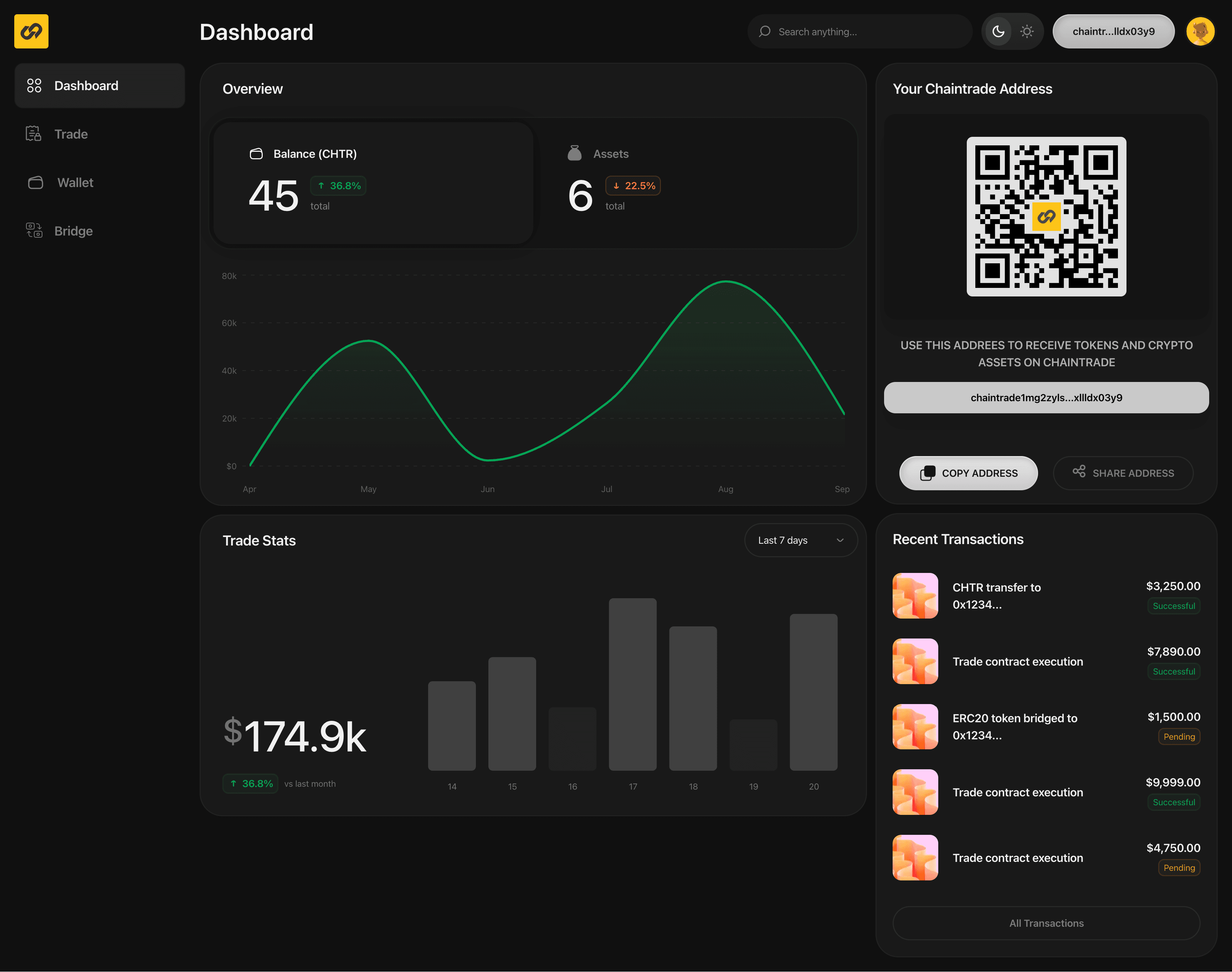Click the $1,500.00 transaction thumbnail

(915, 727)
